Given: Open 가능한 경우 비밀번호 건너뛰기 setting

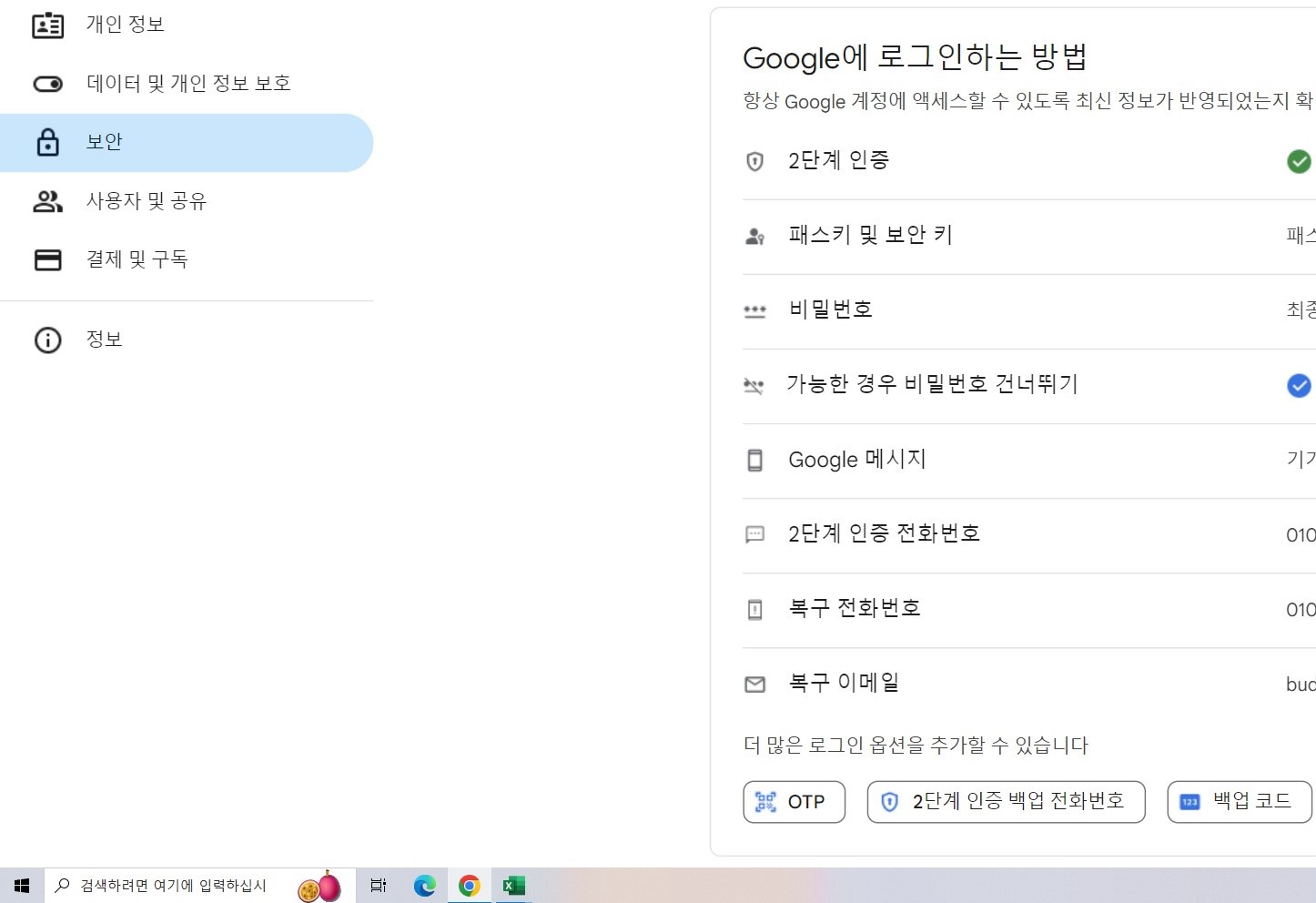Looking at the screenshot, I should coord(1029,386).
